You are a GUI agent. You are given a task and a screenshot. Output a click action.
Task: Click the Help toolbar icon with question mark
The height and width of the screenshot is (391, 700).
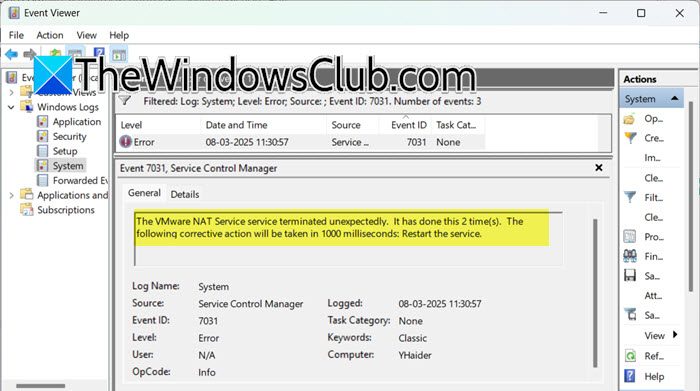pos(99,54)
